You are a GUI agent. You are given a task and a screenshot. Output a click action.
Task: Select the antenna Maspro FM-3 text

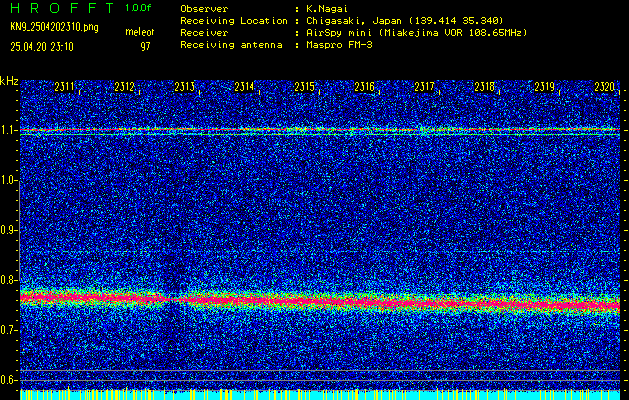(339, 45)
